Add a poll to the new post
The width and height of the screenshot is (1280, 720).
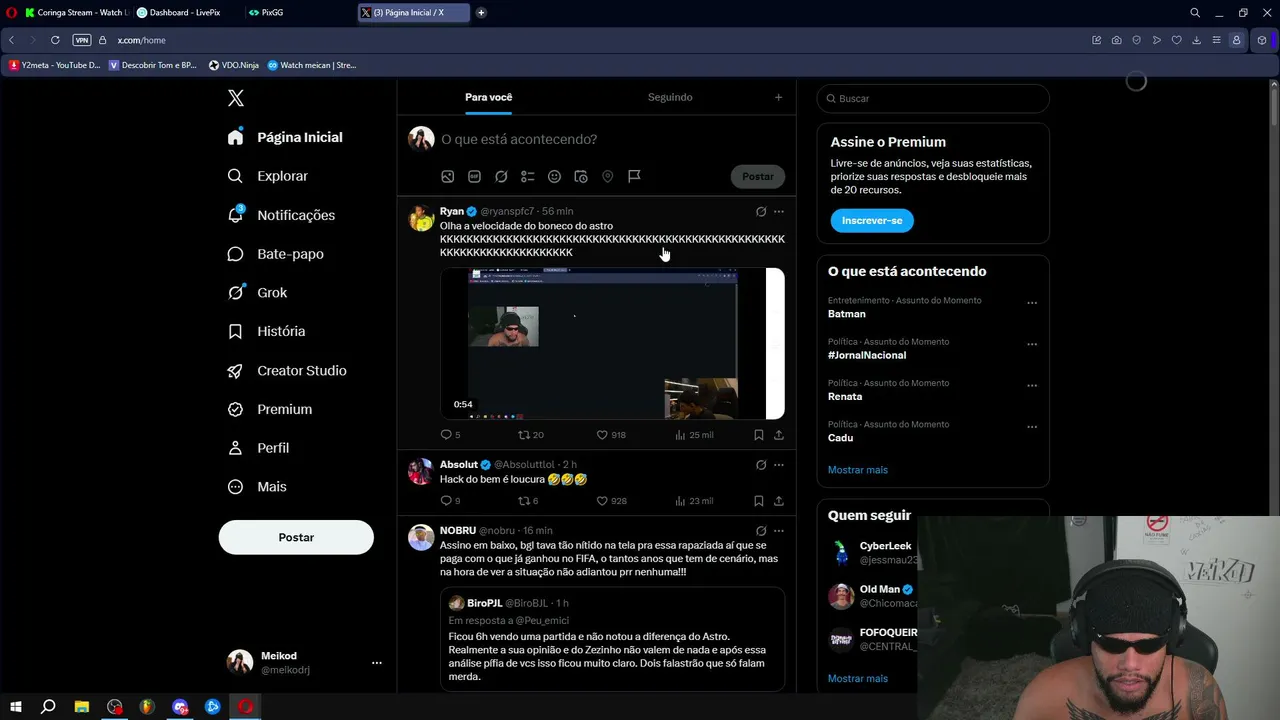coord(527,177)
